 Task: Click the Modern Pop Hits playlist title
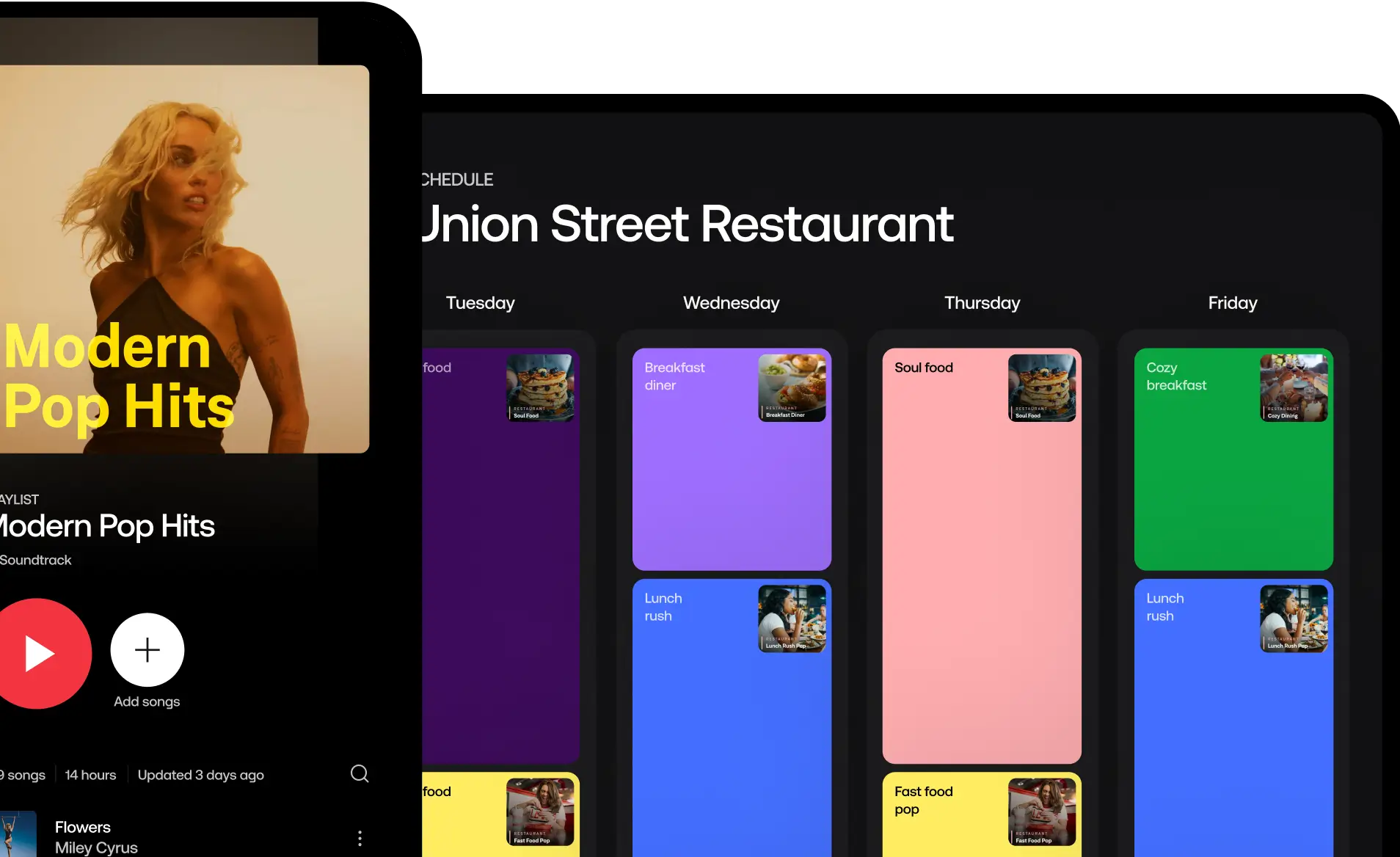(107, 526)
